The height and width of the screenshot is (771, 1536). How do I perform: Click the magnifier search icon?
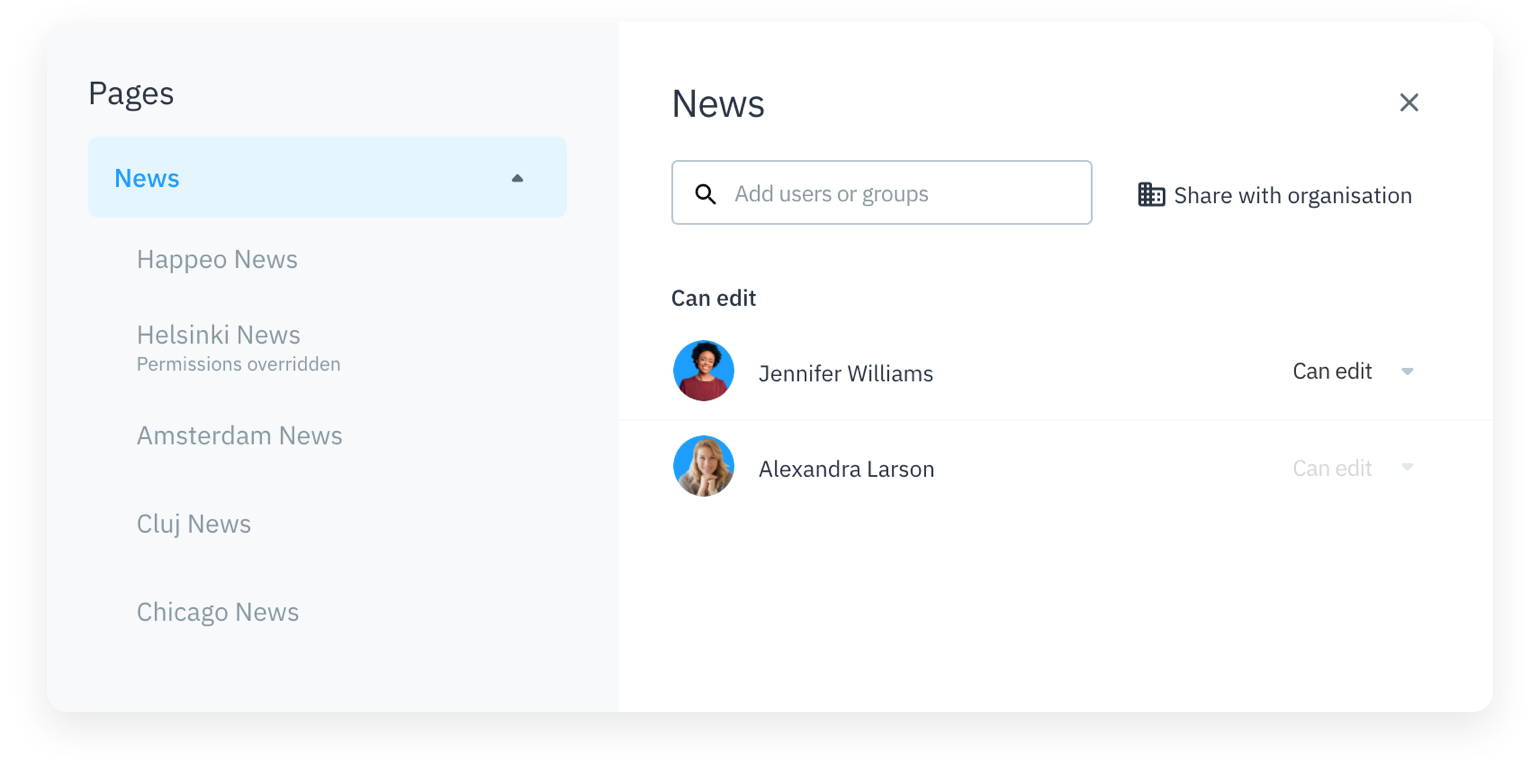point(705,194)
